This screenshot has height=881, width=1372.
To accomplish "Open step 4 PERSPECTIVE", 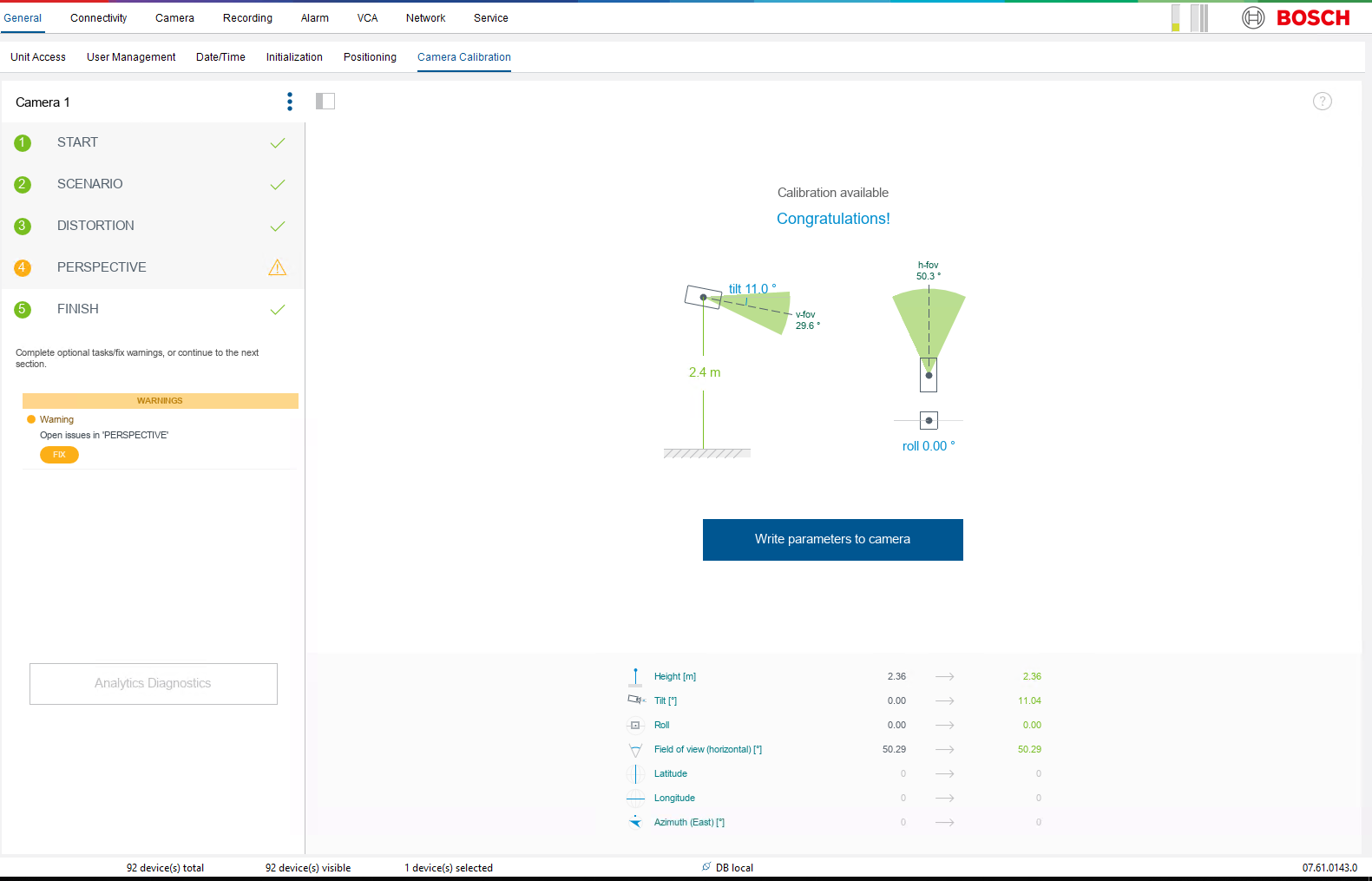I will point(102,267).
